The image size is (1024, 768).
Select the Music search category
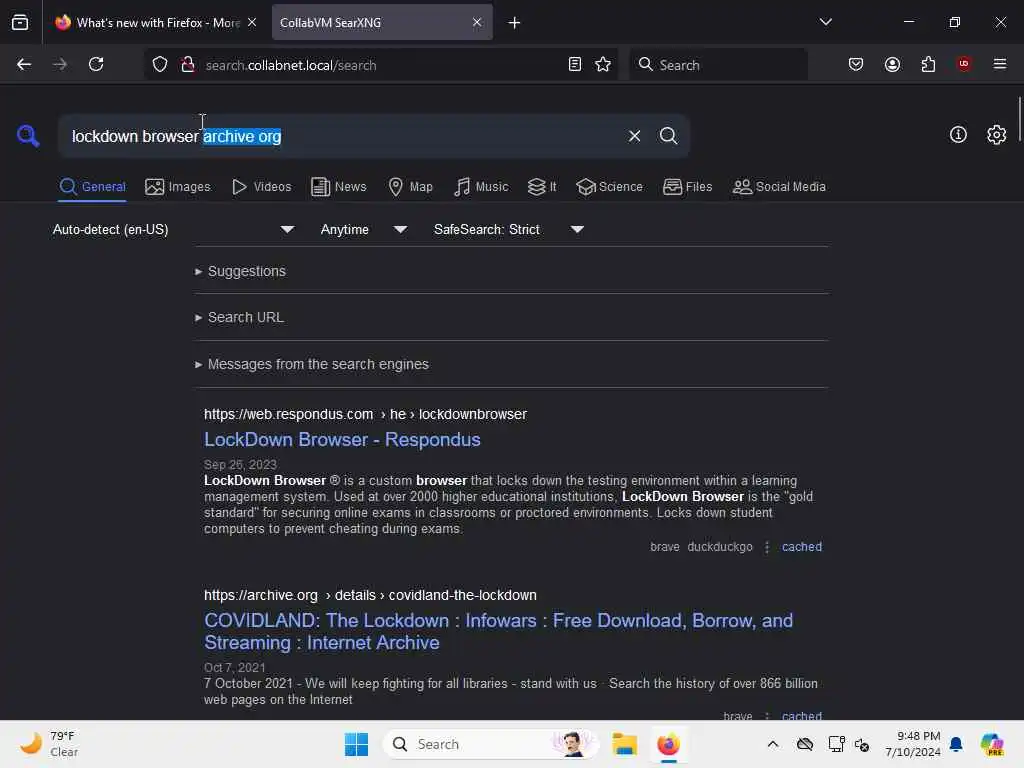click(x=481, y=187)
